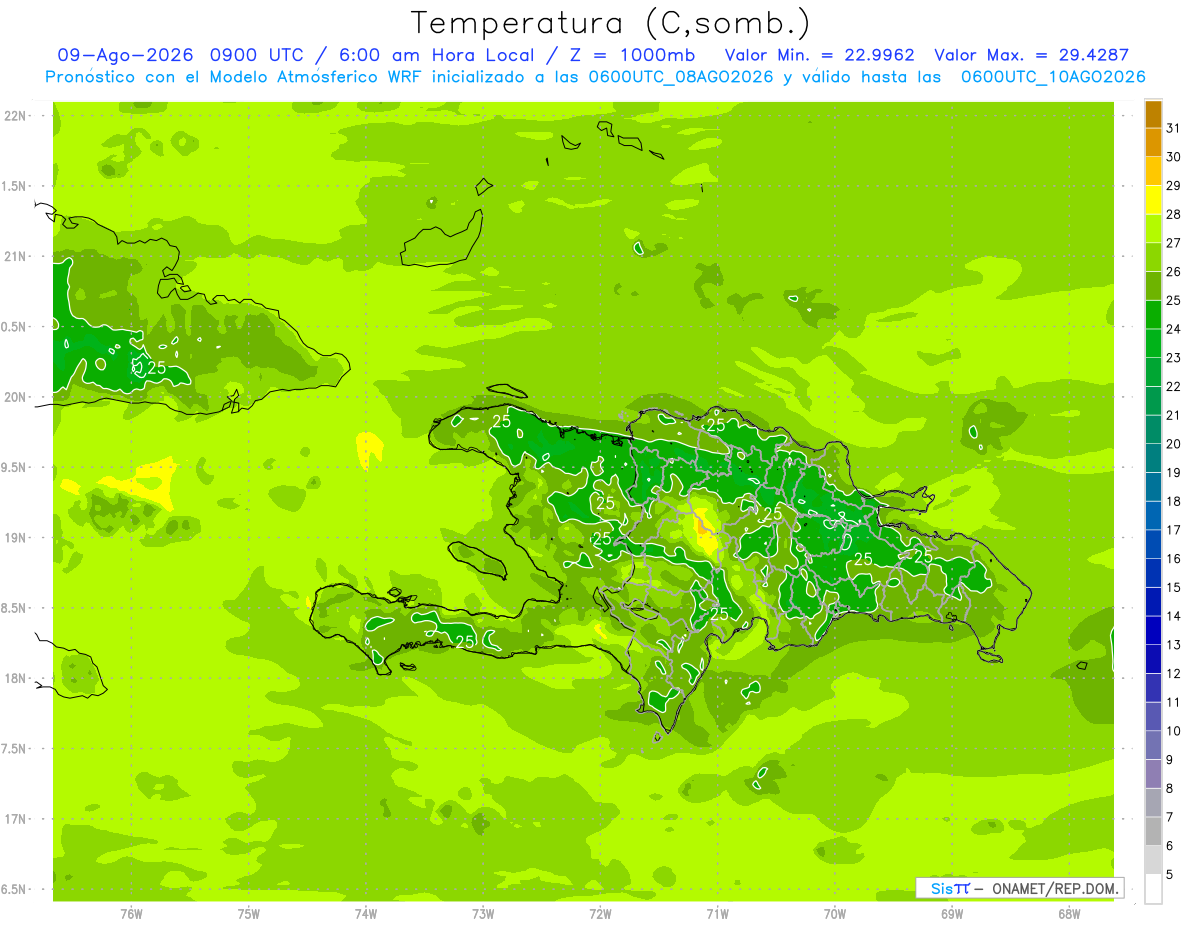Click the legend label "23"
The image size is (1200, 927).
pyautogui.click(x=1174, y=358)
